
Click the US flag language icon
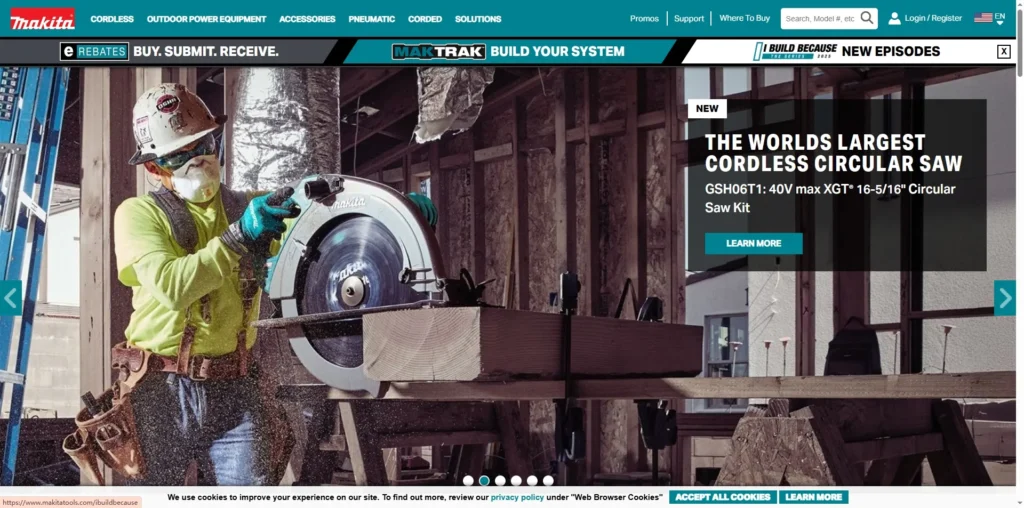[x=983, y=18]
